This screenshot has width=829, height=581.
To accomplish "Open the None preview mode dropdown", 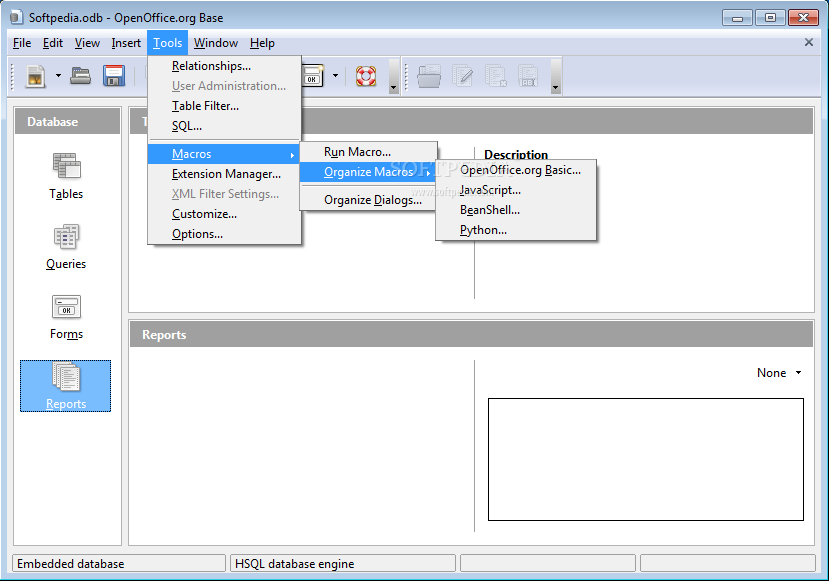I will pos(779,373).
